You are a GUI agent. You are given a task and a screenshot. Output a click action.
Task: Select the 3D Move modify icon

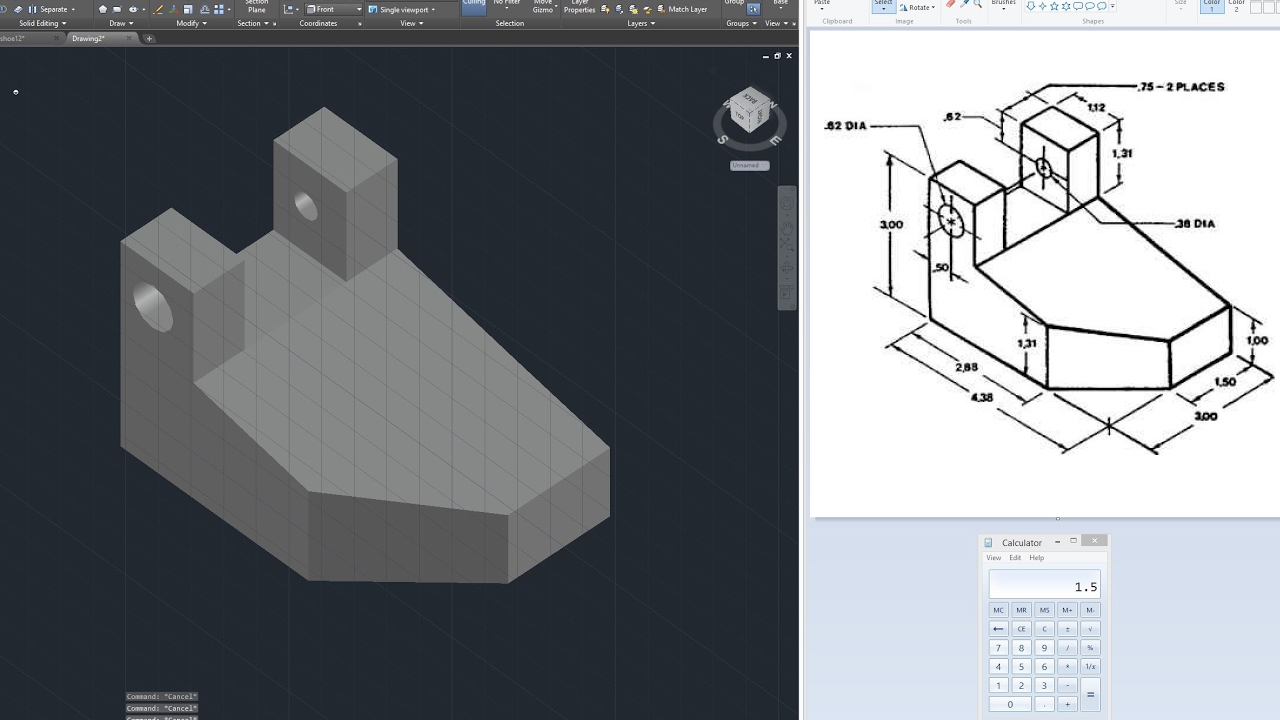[173, 9]
